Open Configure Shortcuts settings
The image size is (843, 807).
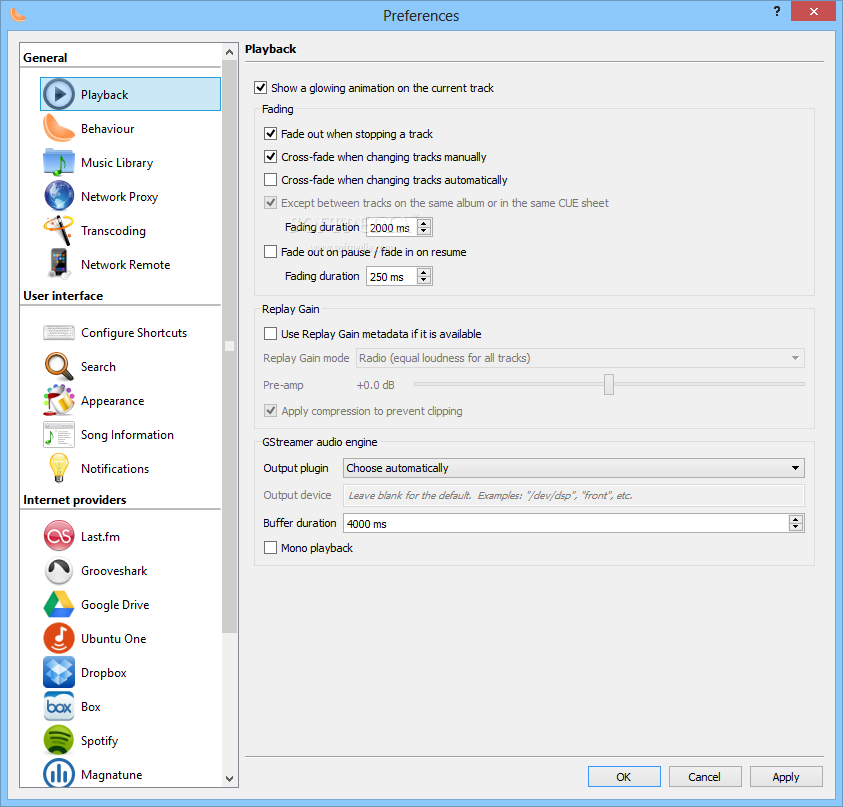[130, 332]
